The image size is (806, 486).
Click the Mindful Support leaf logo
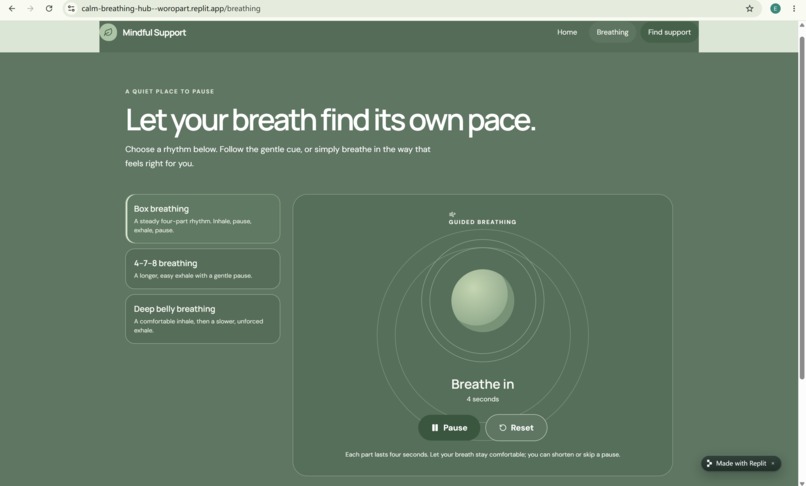point(108,32)
